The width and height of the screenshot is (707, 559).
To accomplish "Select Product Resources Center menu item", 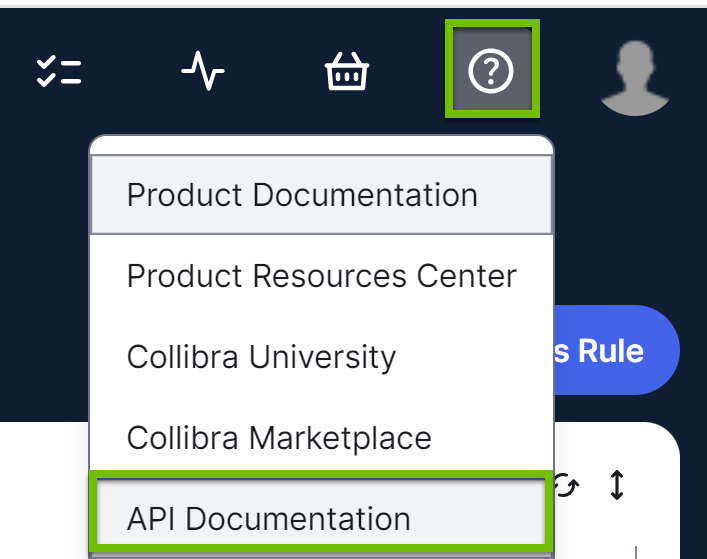I will tap(321, 275).
